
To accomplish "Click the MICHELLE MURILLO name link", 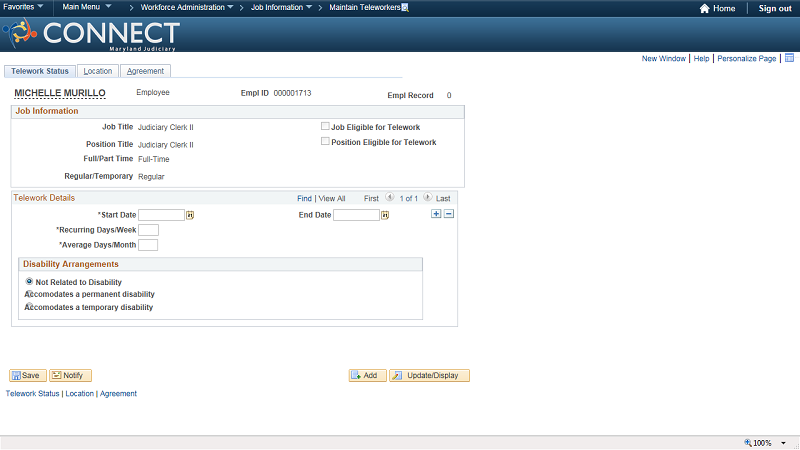I will [60, 93].
